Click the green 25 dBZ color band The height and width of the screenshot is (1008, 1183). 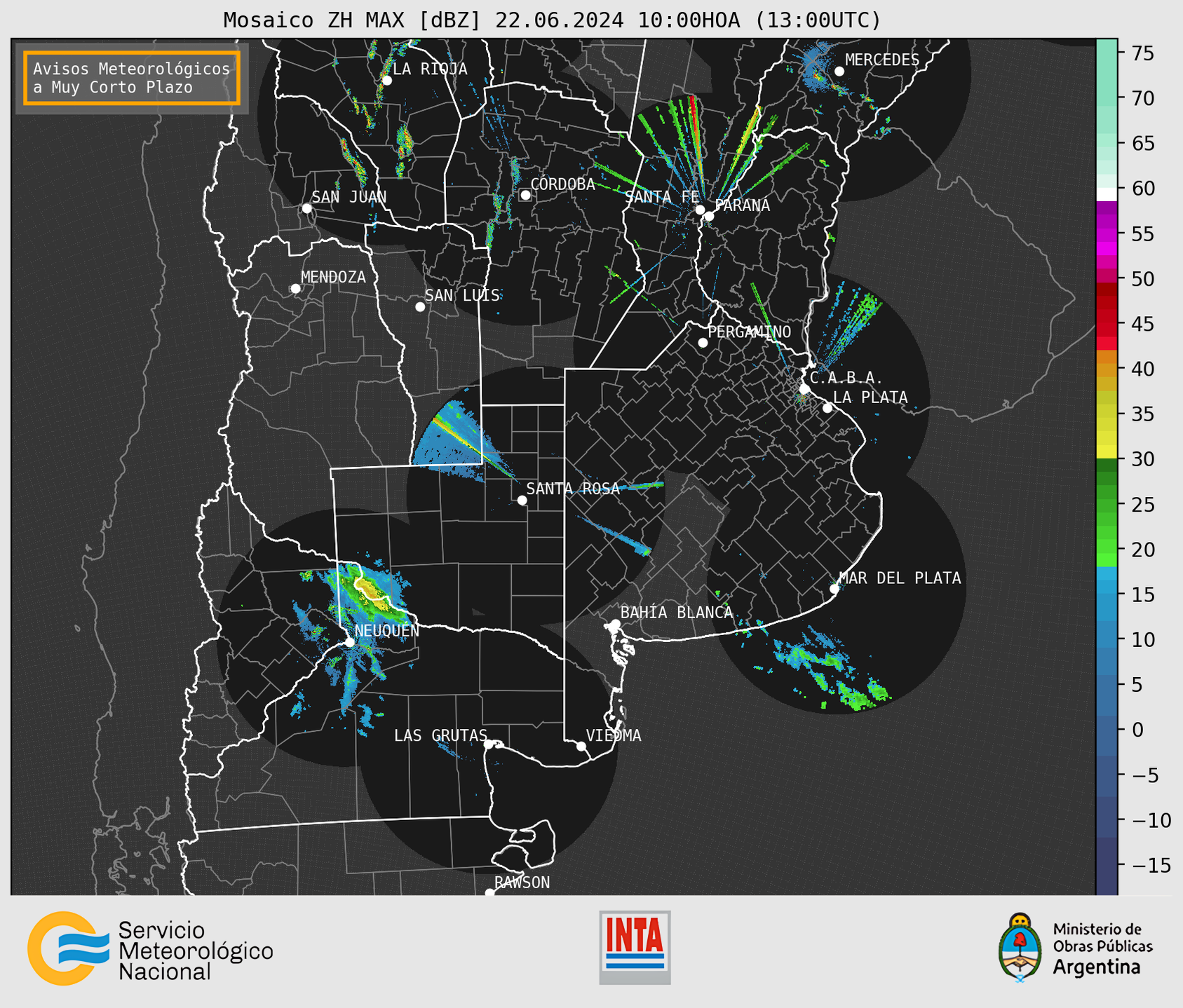pyautogui.click(x=1107, y=504)
